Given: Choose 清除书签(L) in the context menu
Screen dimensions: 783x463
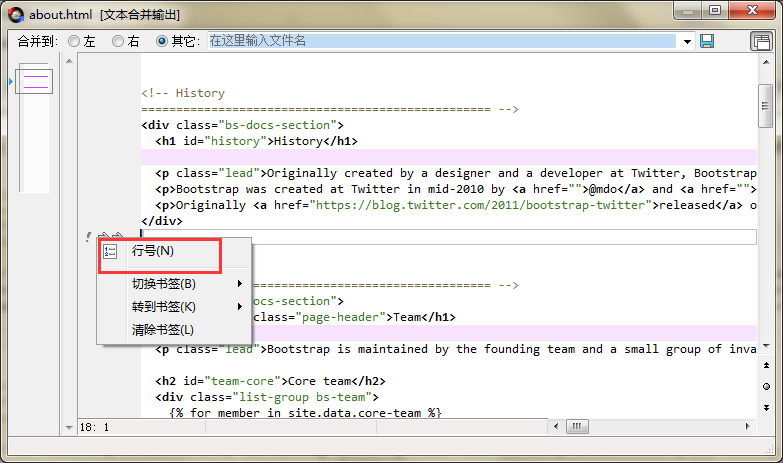Looking at the screenshot, I should pyautogui.click(x=174, y=330).
